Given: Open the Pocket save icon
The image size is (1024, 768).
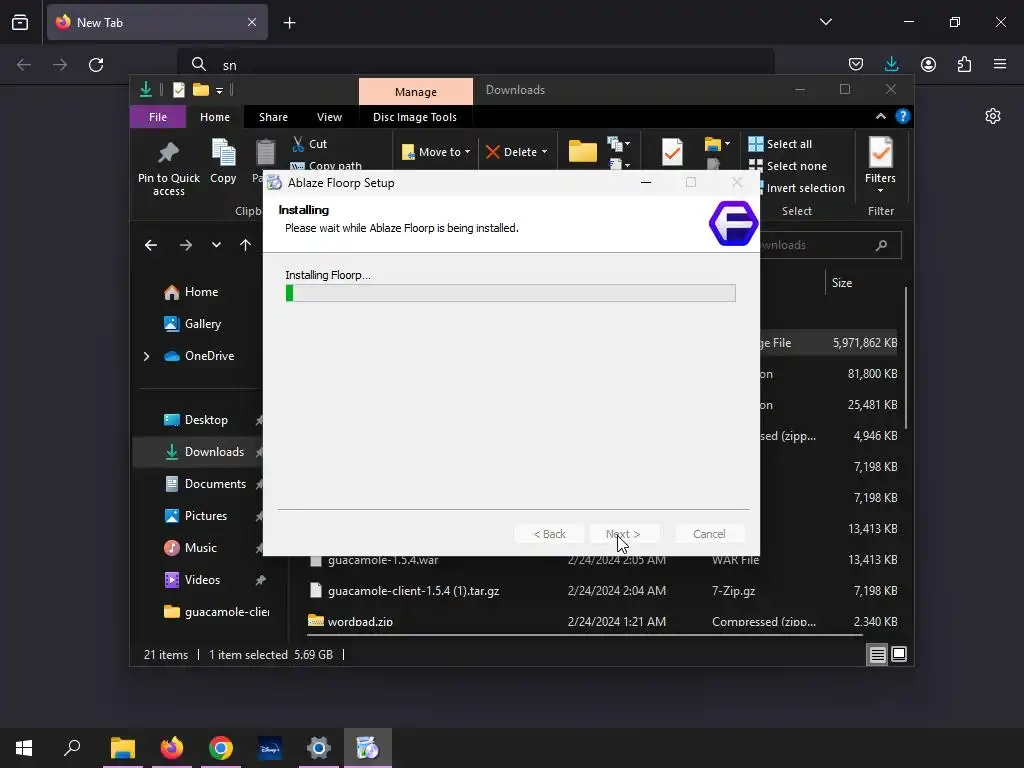Looking at the screenshot, I should tap(856, 64).
